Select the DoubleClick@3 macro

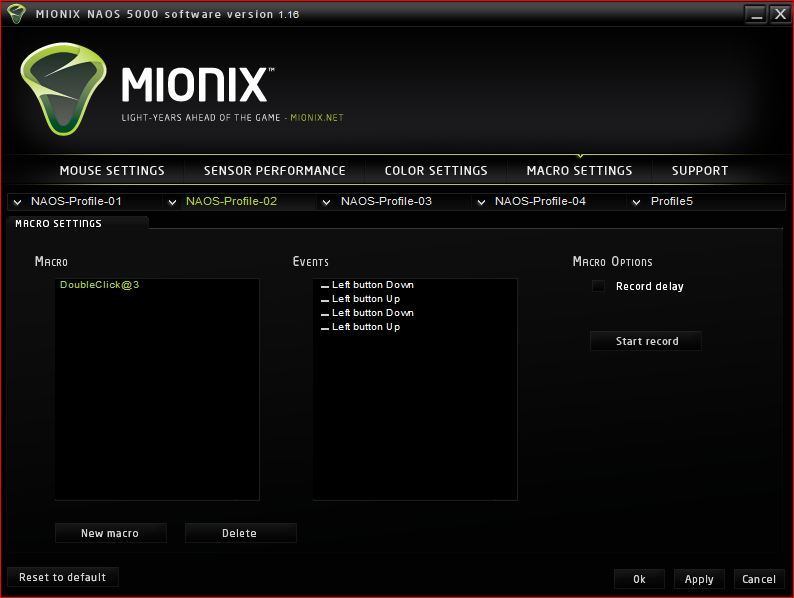[x=99, y=285]
